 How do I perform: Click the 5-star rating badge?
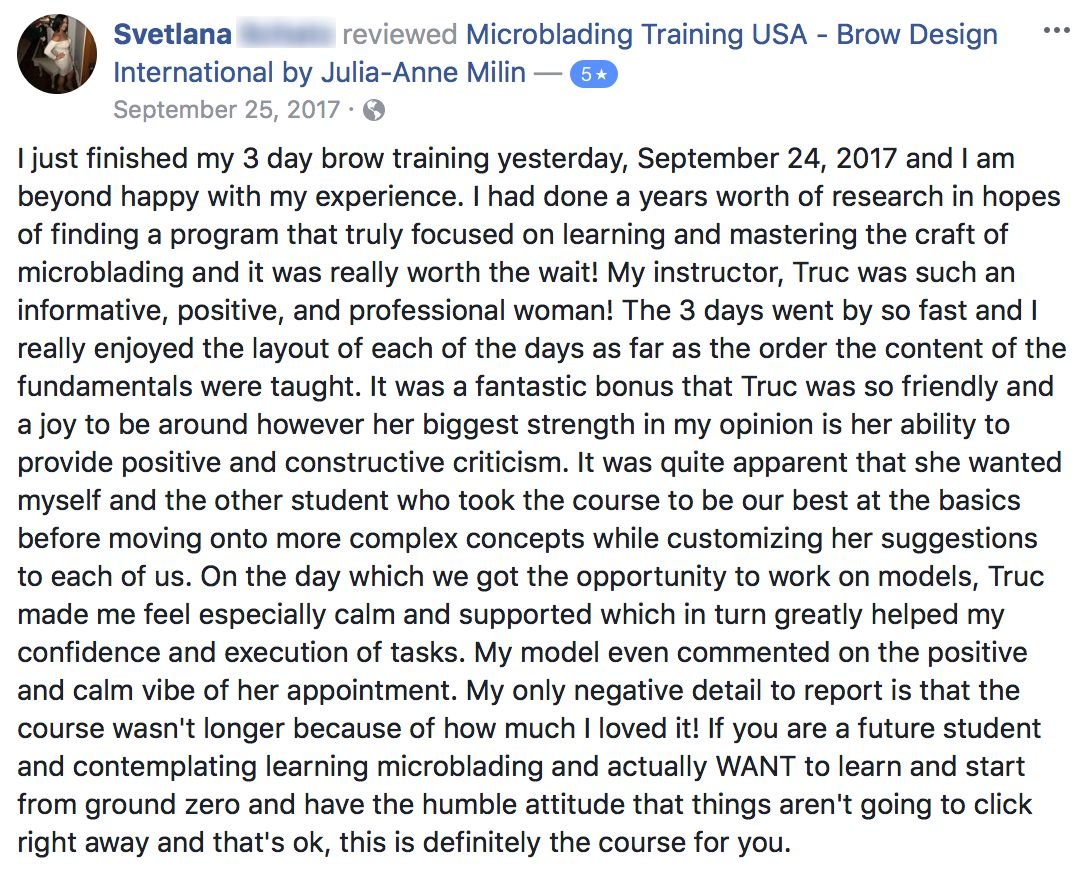point(593,74)
